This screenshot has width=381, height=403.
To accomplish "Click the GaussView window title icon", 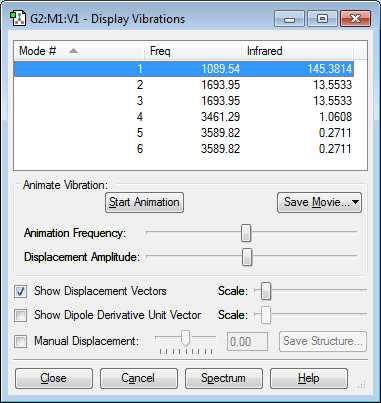I will 18,19.
